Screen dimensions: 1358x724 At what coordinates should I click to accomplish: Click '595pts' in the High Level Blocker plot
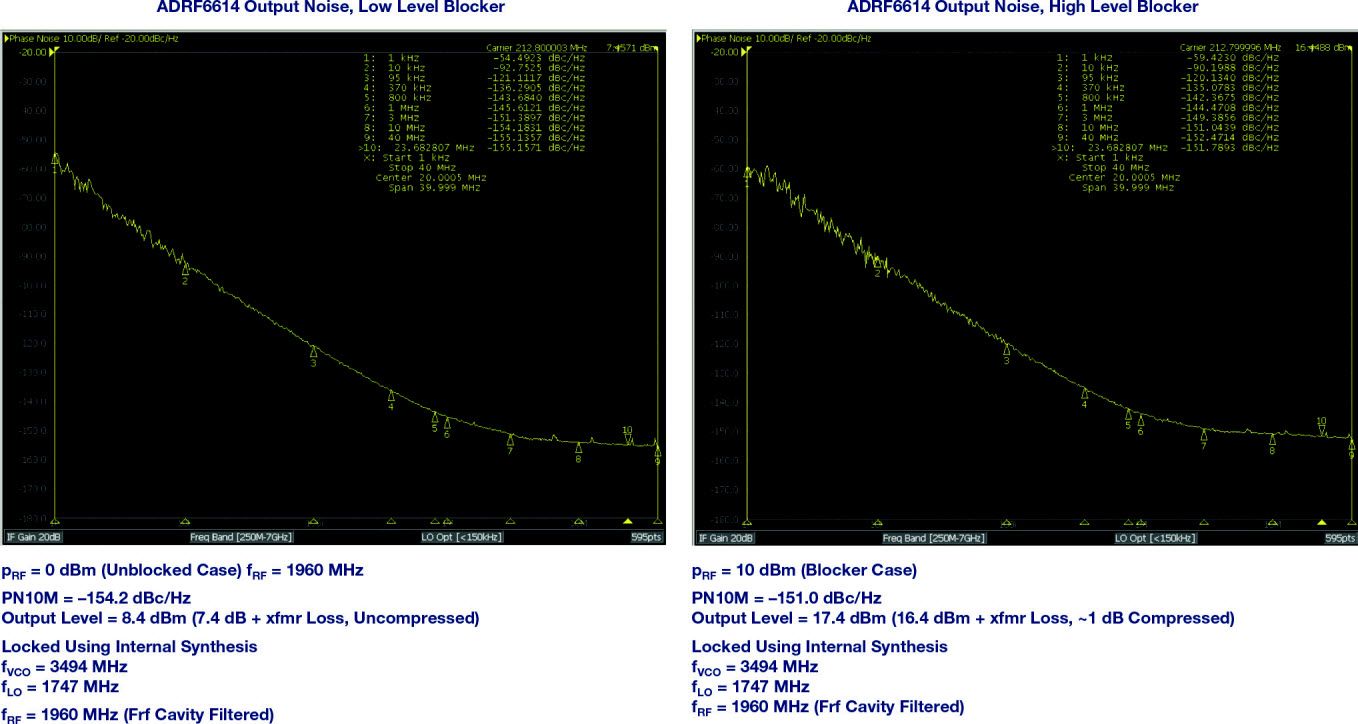click(x=1340, y=538)
